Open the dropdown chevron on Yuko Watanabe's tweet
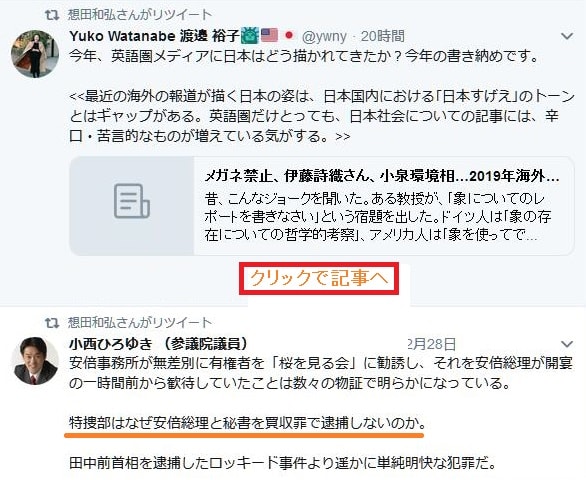The image size is (586, 480). pyautogui.click(x=567, y=36)
